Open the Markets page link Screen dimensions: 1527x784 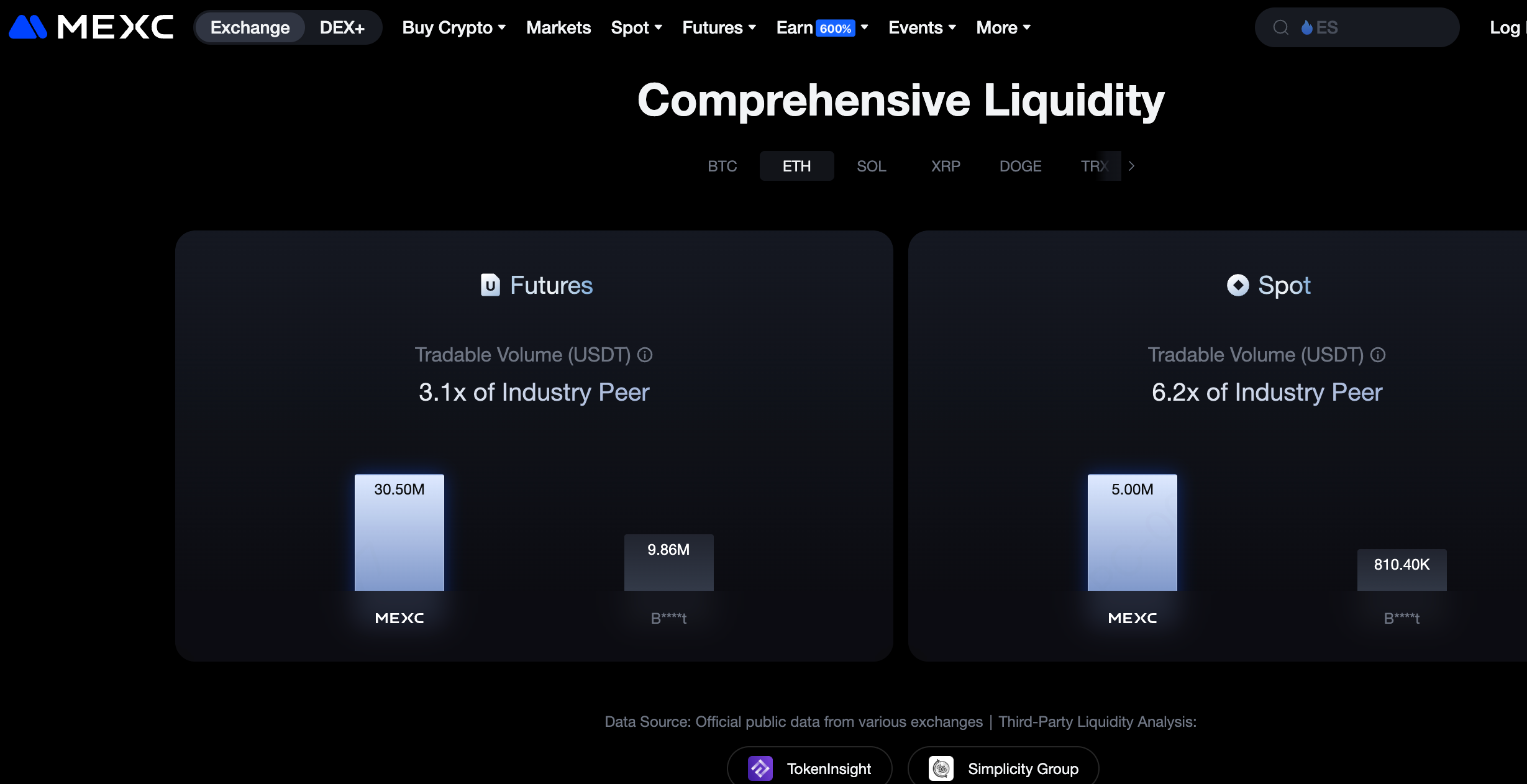[x=558, y=27]
